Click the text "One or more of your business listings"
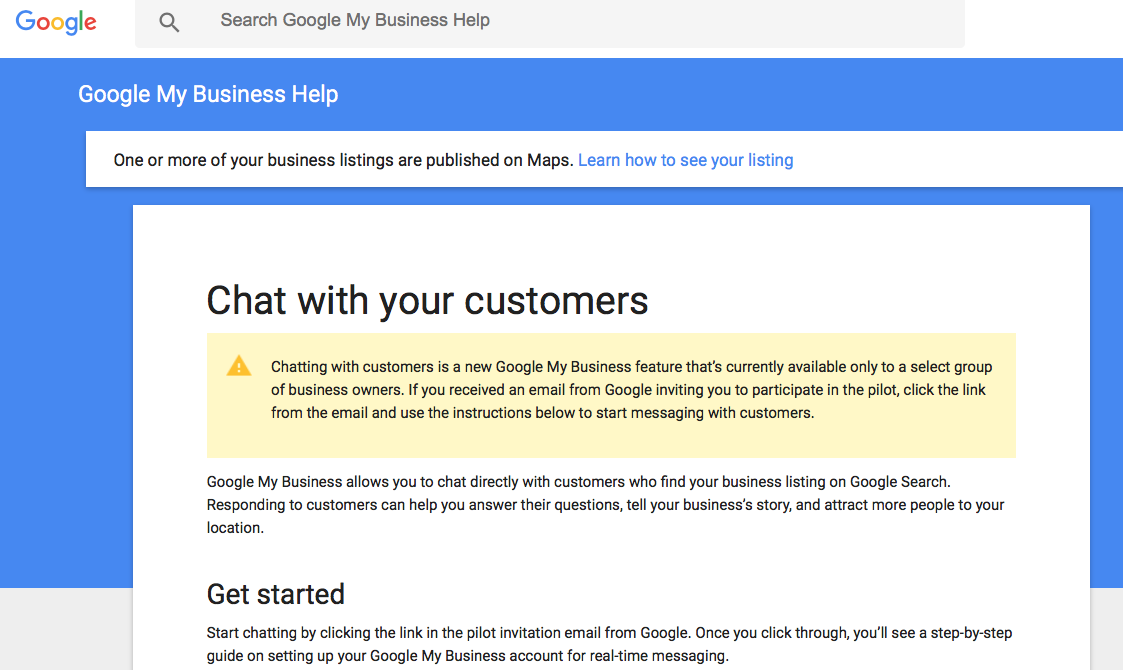This screenshot has width=1123, height=670. tap(253, 160)
